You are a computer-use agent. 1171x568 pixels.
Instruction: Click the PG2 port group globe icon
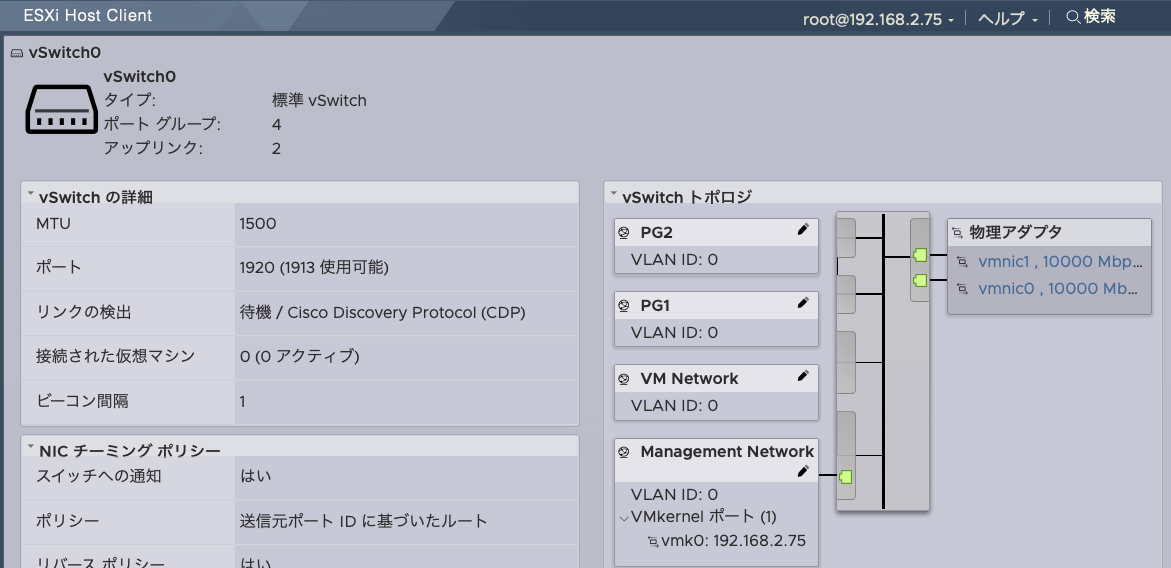(624, 233)
